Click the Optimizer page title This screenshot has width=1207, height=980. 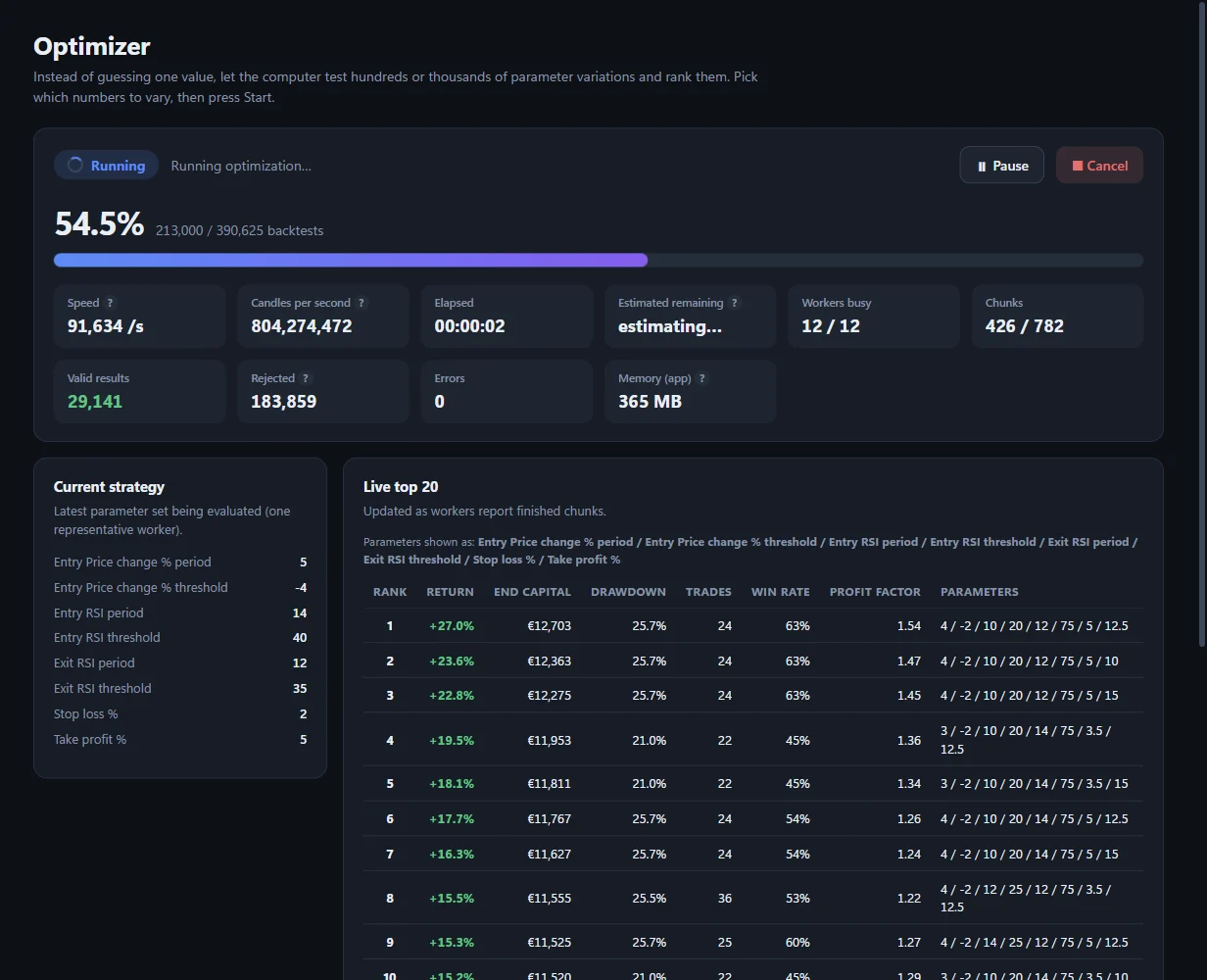pos(92,46)
